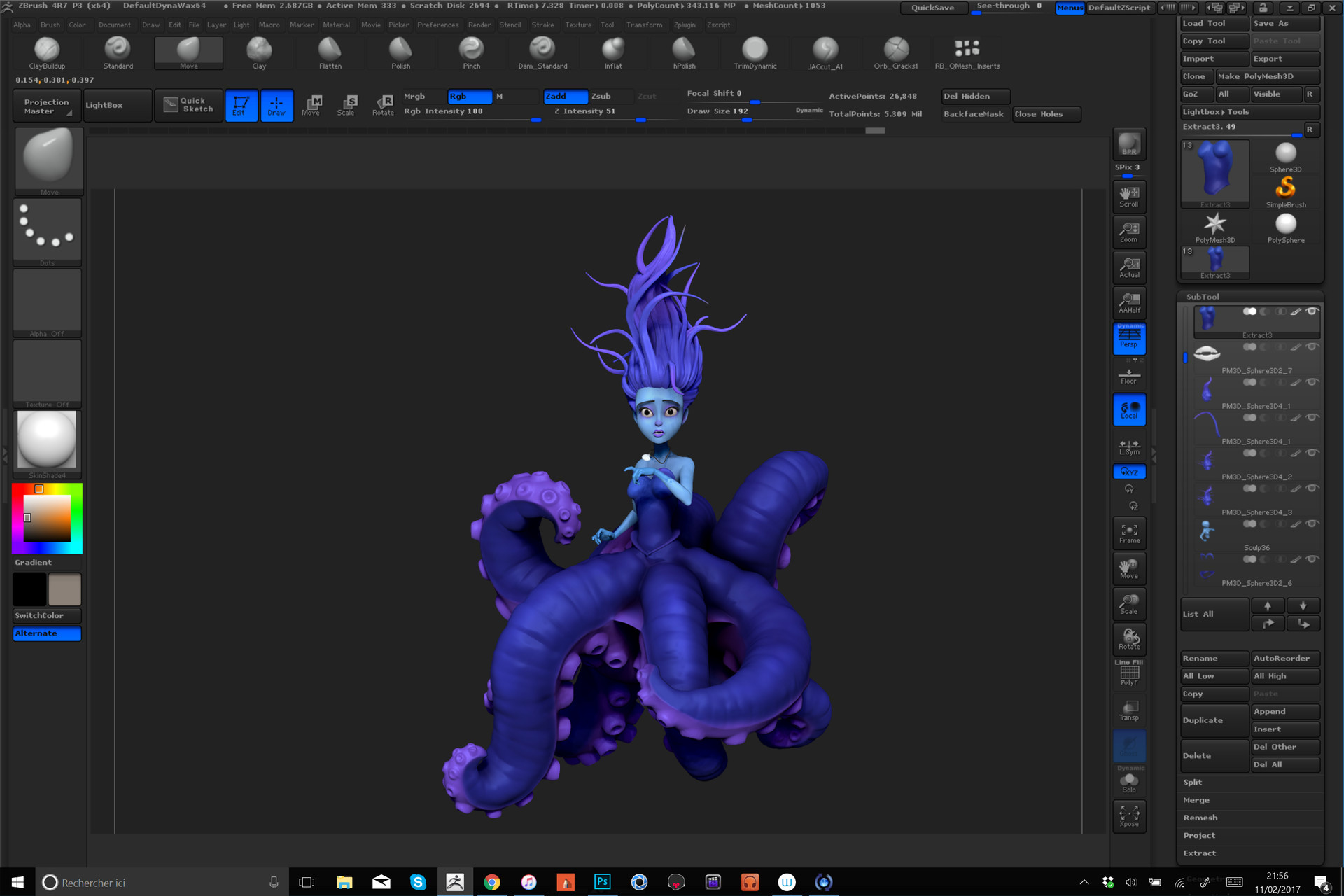Image resolution: width=1344 pixels, height=896 pixels.
Task: Choose the Flatten brush
Action: pos(330,52)
